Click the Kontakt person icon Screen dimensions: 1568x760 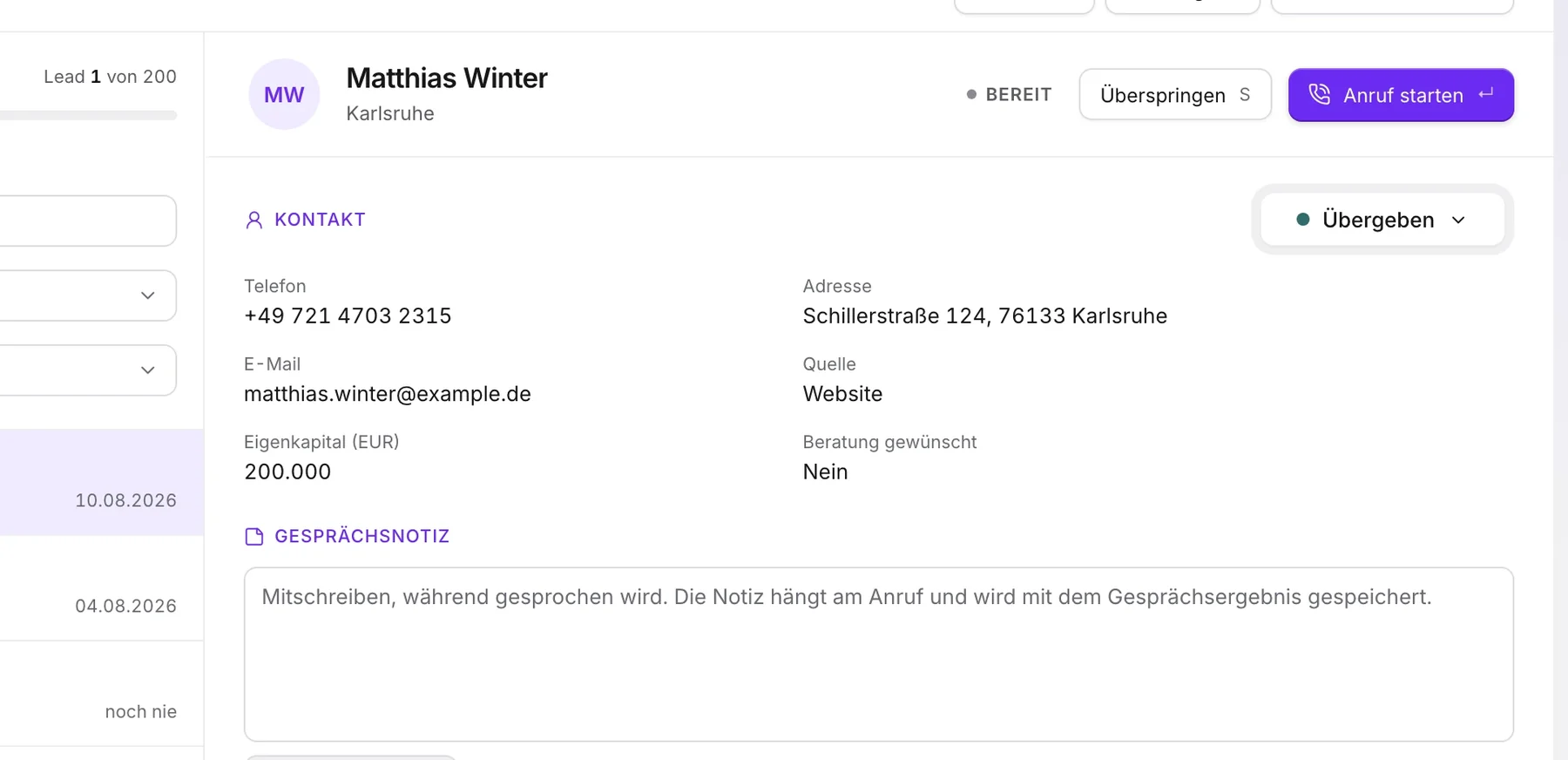(x=254, y=220)
